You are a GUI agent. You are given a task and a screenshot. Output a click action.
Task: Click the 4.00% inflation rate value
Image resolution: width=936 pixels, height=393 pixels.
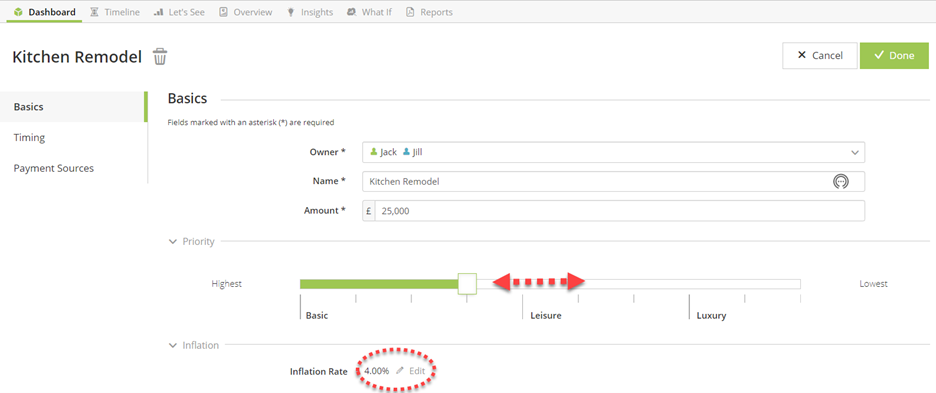point(376,371)
